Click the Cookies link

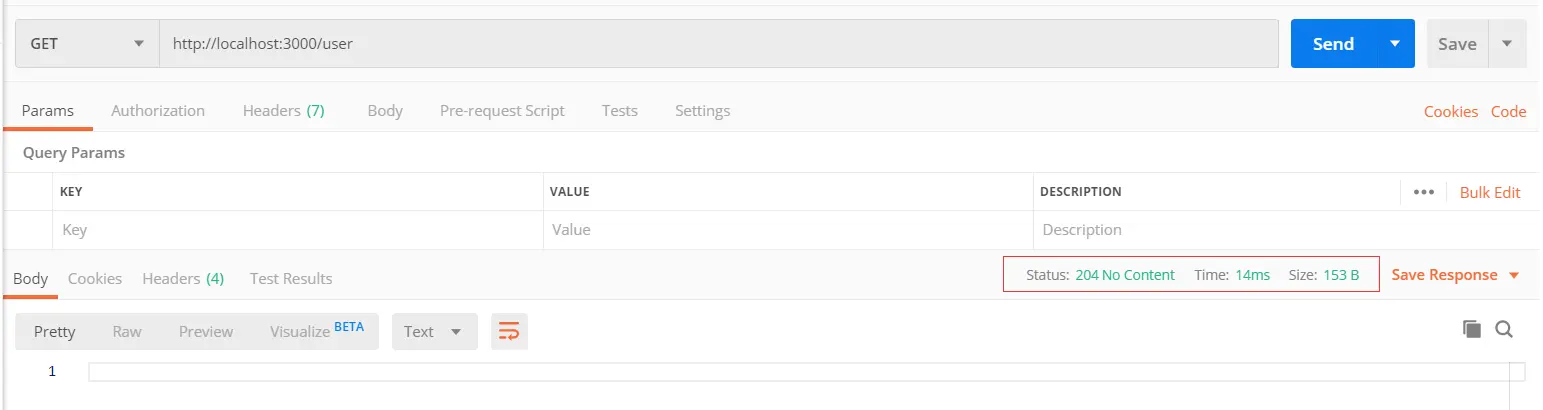click(x=1450, y=112)
